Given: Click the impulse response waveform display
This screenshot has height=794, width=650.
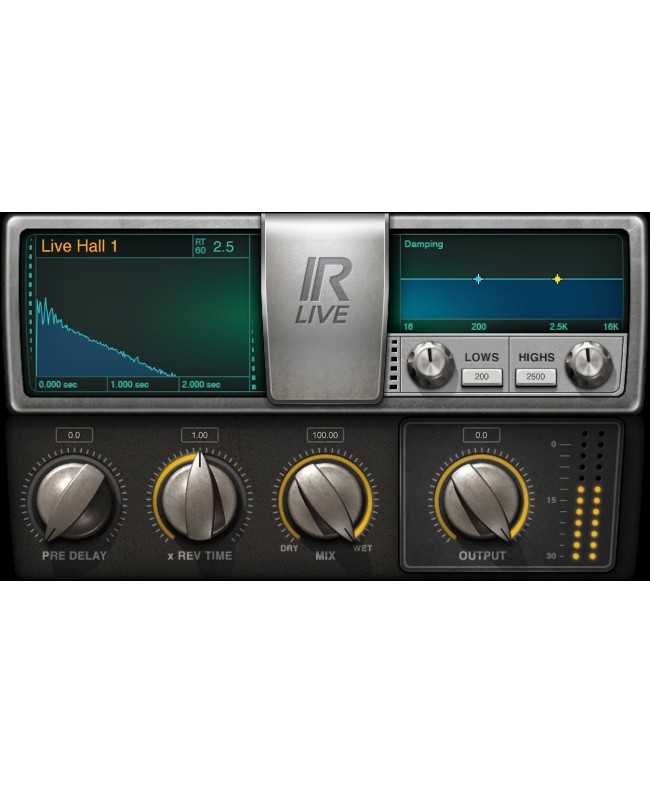Looking at the screenshot, I should point(143,318).
